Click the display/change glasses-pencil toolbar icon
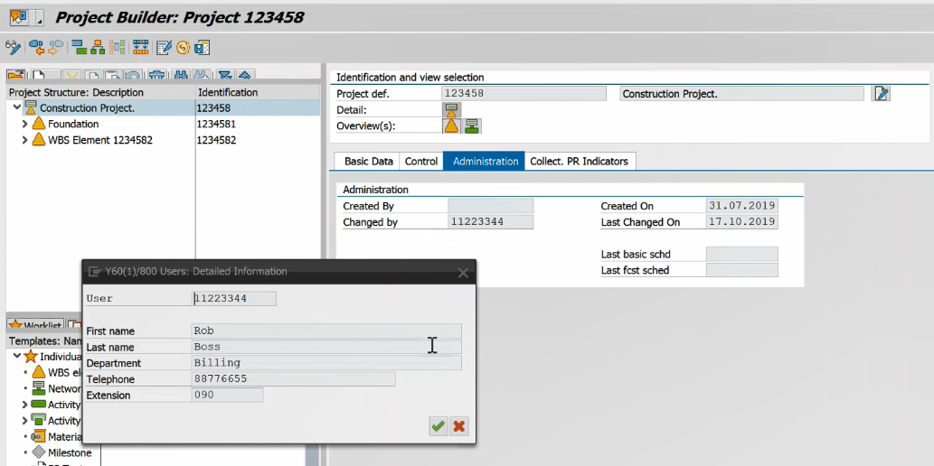This screenshot has height=466, width=934. pos(13,47)
